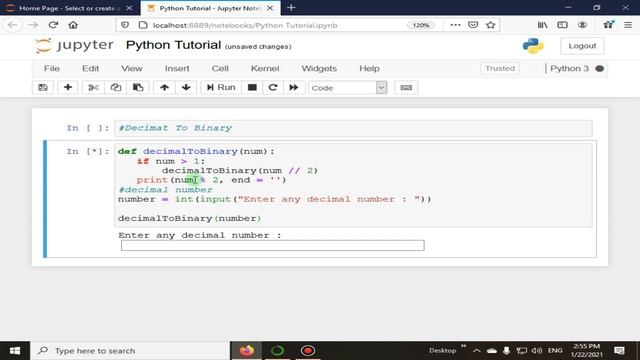
Task: Open the Insert menu
Action: [x=177, y=69]
